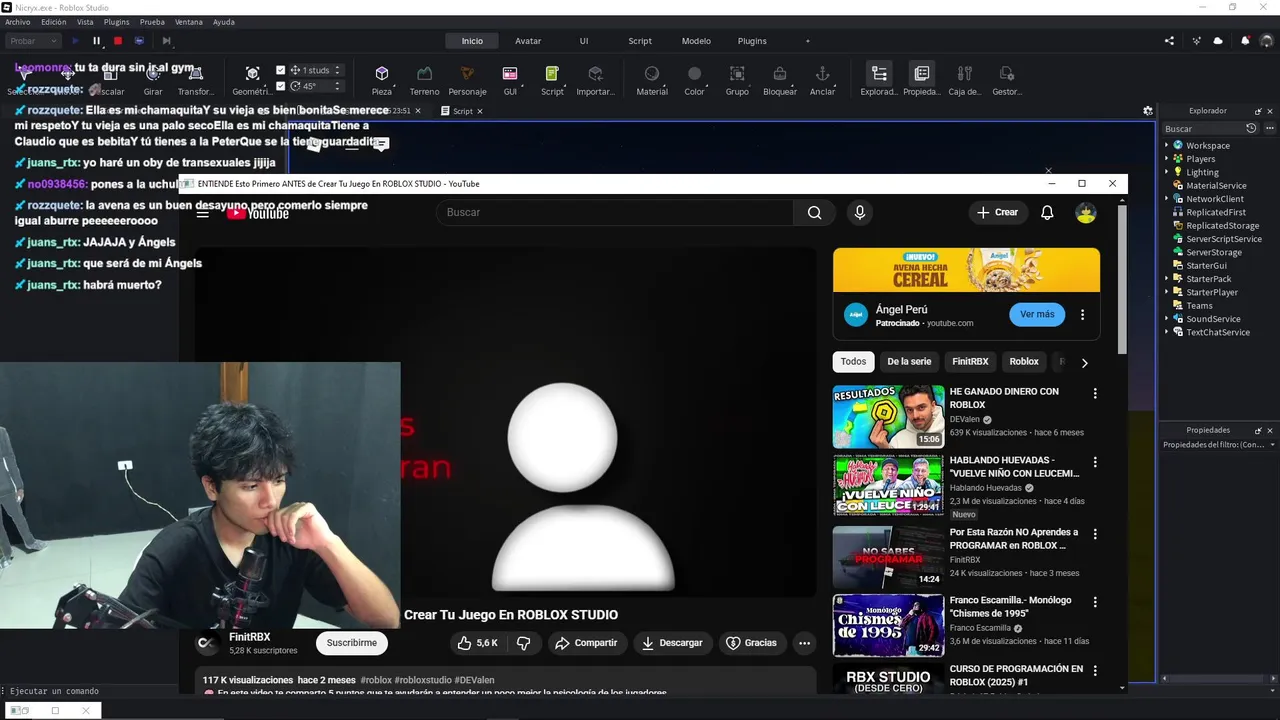Screen dimensions: 1280x720
Task: Open the Material picker tool
Action: tap(652, 80)
